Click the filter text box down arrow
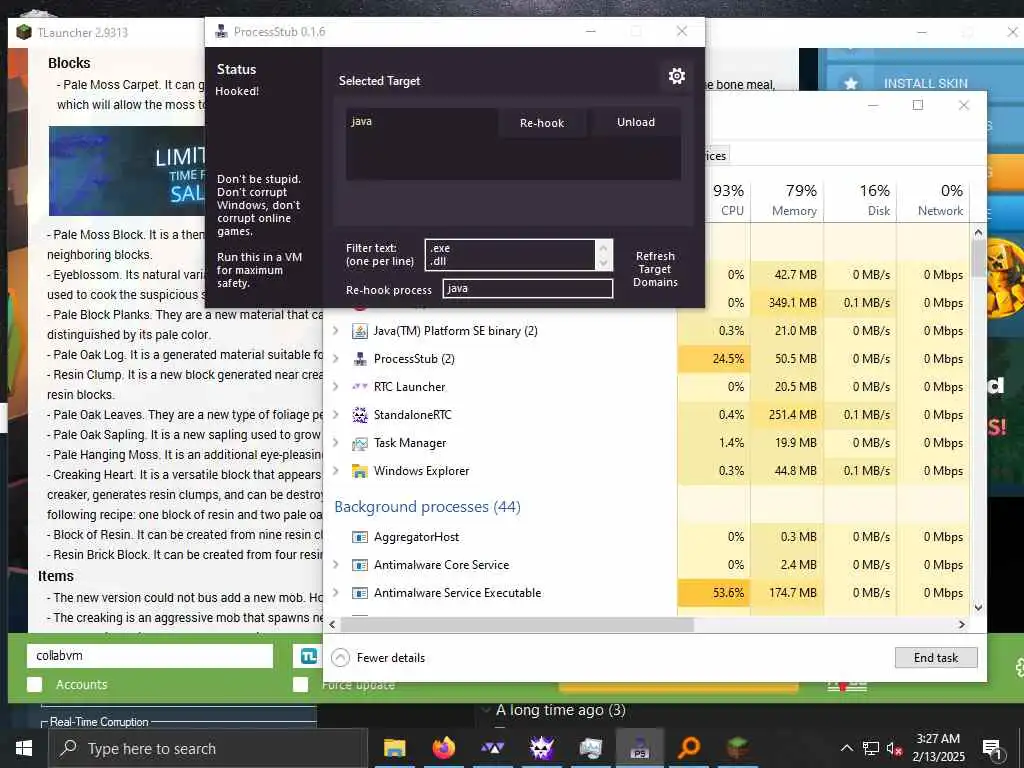 [x=603, y=263]
